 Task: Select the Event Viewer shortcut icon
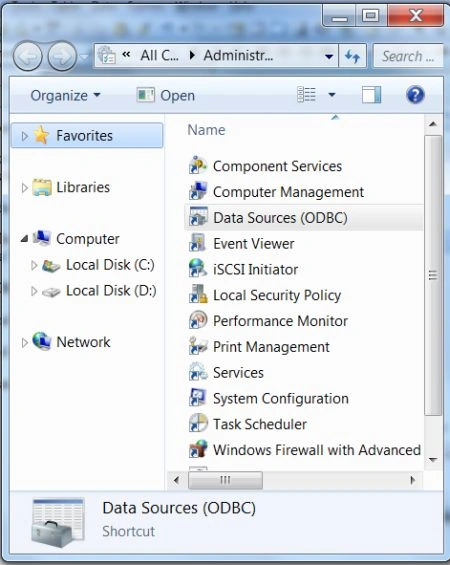pos(198,243)
